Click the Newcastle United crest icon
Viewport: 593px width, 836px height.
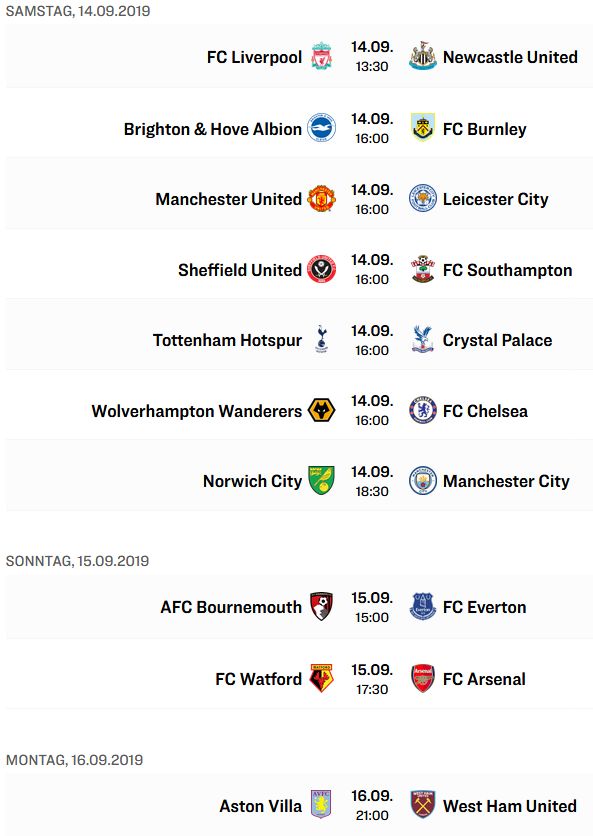click(x=422, y=57)
